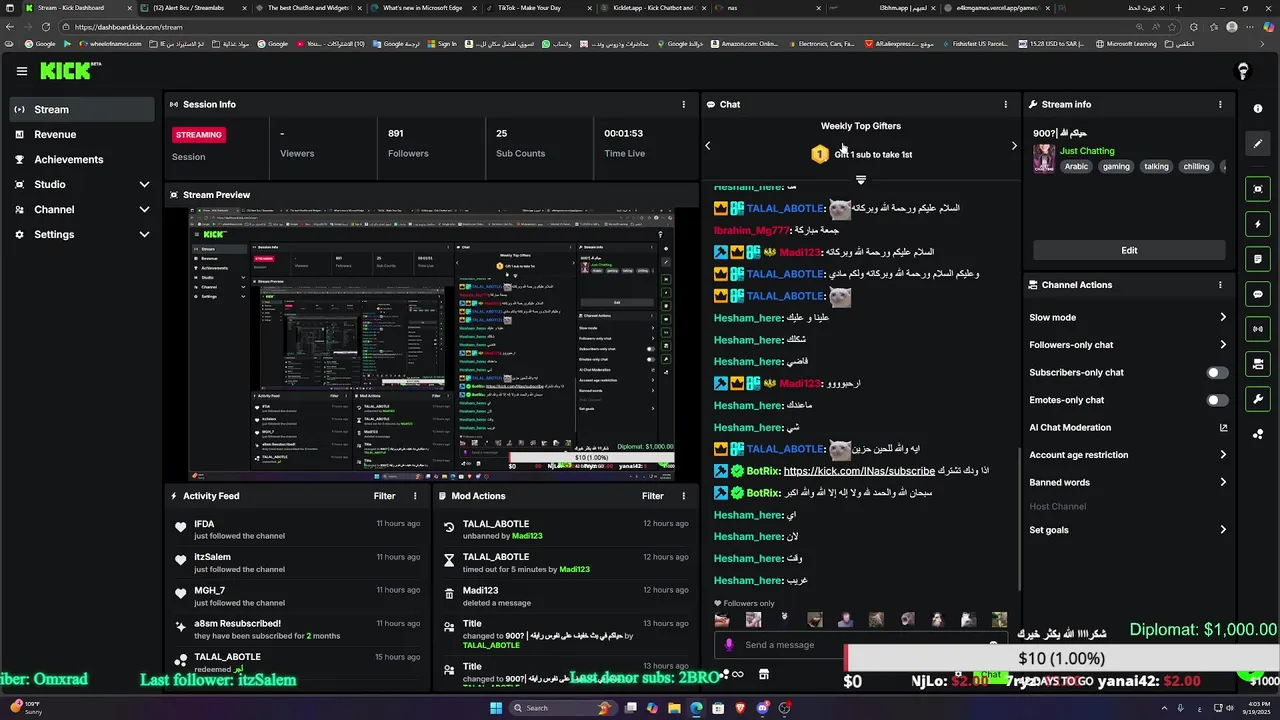
Task: Expand the Studio sidebar section
Action: click(x=83, y=185)
